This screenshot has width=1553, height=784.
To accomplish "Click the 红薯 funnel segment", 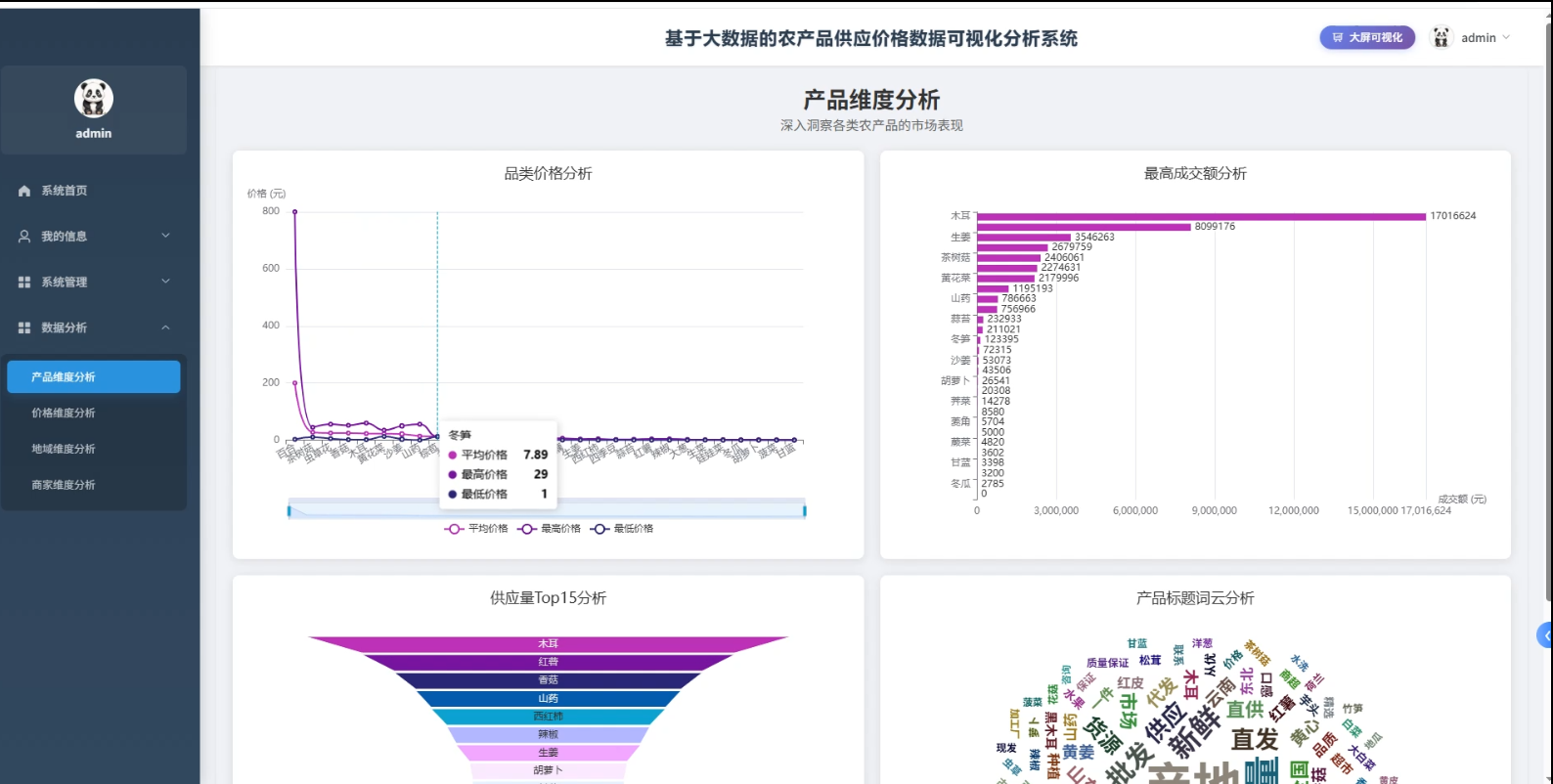I will [x=548, y=662].
